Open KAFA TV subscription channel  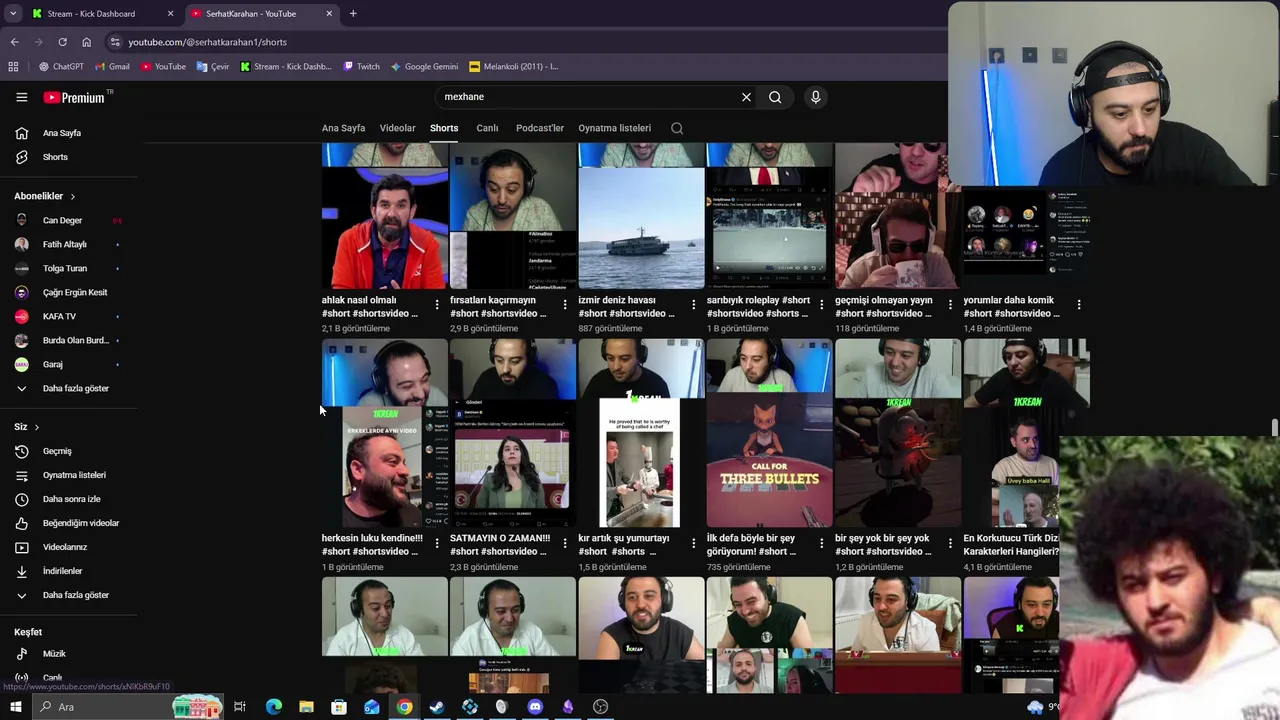tap(59, 316)
